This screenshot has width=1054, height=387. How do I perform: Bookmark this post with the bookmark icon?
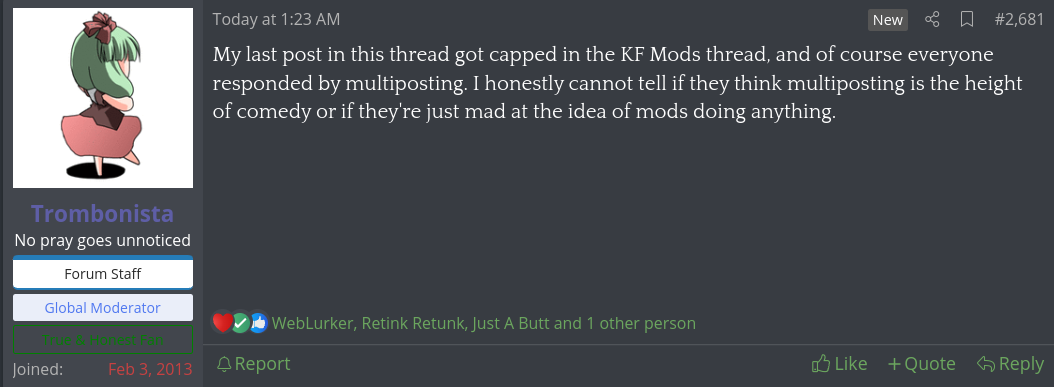[967, 20]
